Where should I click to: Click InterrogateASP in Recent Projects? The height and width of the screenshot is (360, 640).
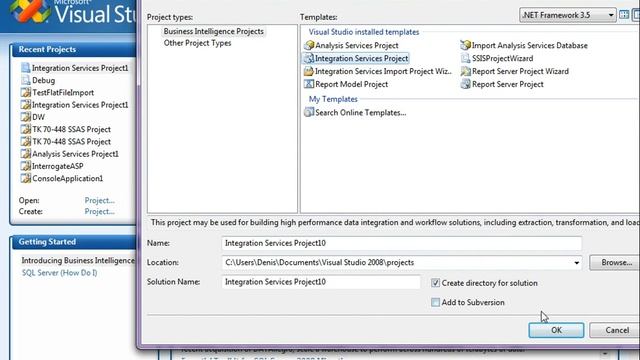pos(58,166)
